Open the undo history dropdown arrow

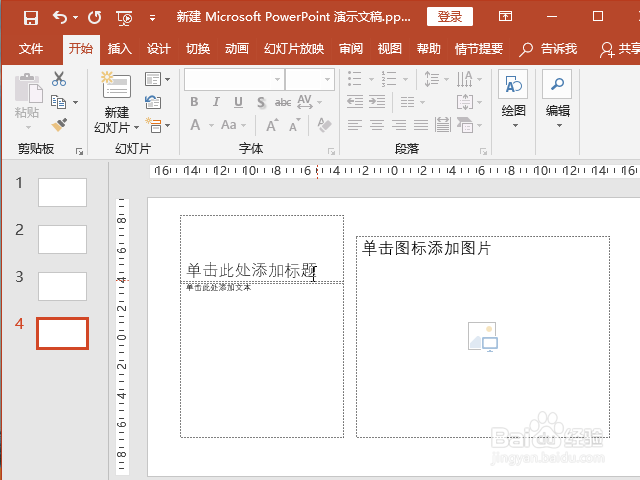(x=76, y=18)
